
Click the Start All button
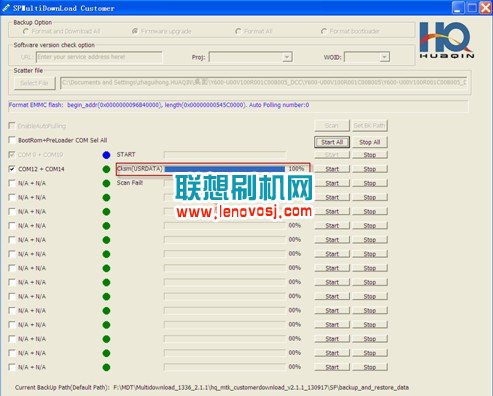click(332, 142)
